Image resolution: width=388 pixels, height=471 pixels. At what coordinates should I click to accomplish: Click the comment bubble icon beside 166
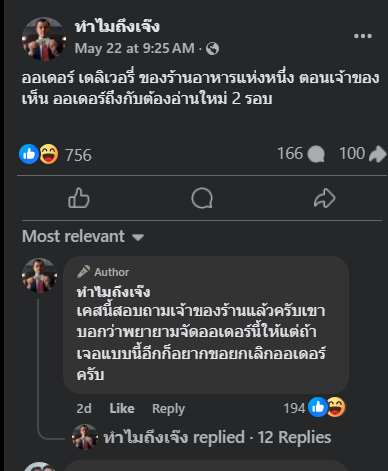coord(316,154)
